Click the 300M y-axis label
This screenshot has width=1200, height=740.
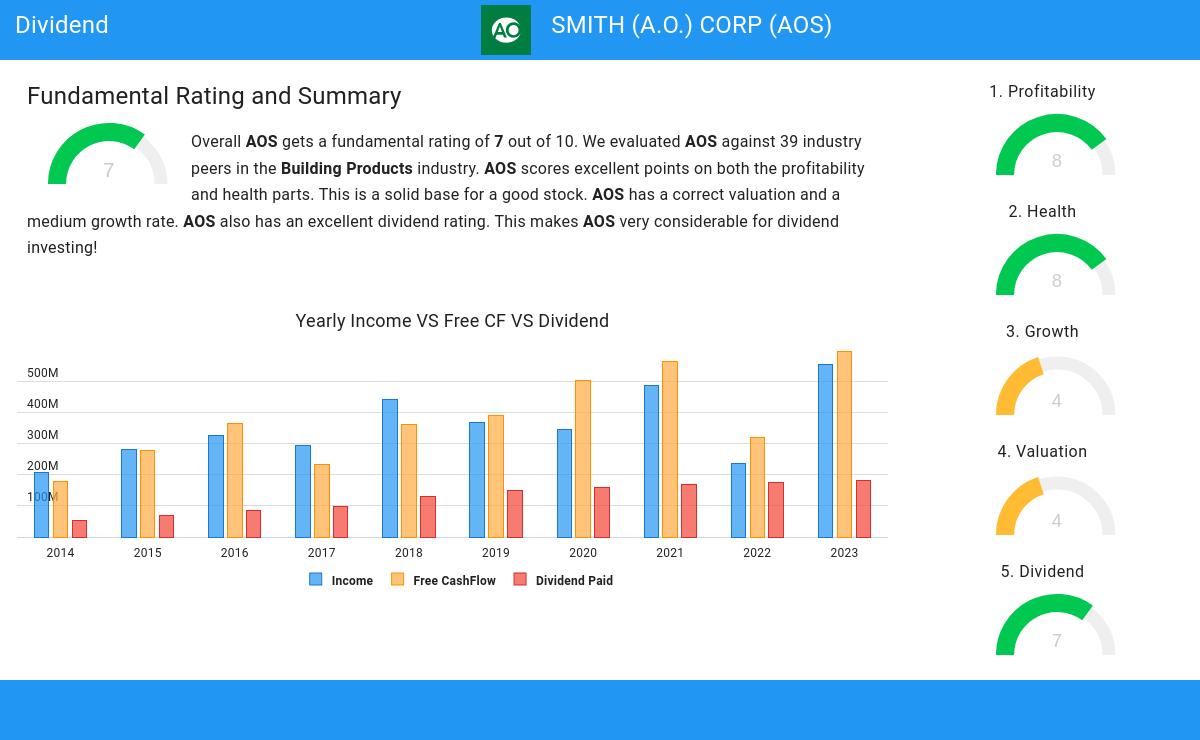click(42, 435)
